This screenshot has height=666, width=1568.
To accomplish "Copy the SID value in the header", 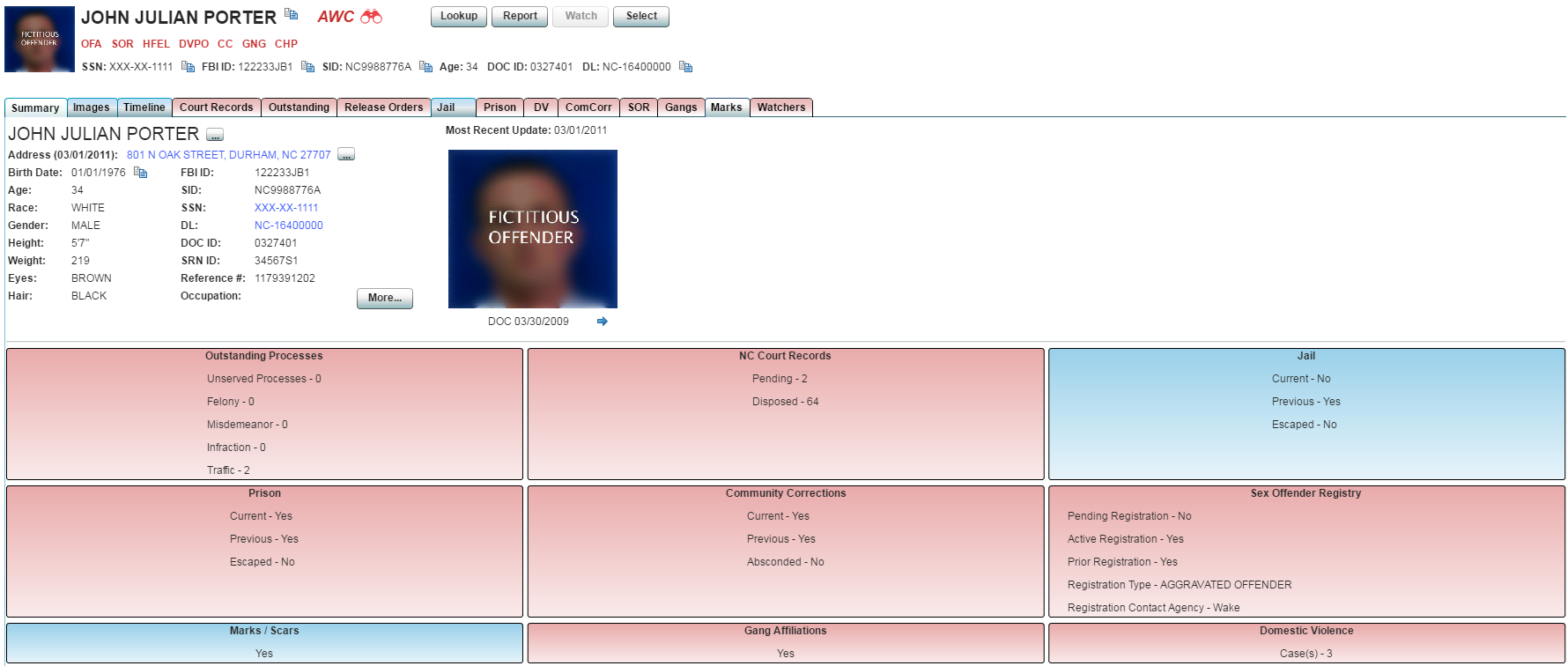I will coord(425,67).
